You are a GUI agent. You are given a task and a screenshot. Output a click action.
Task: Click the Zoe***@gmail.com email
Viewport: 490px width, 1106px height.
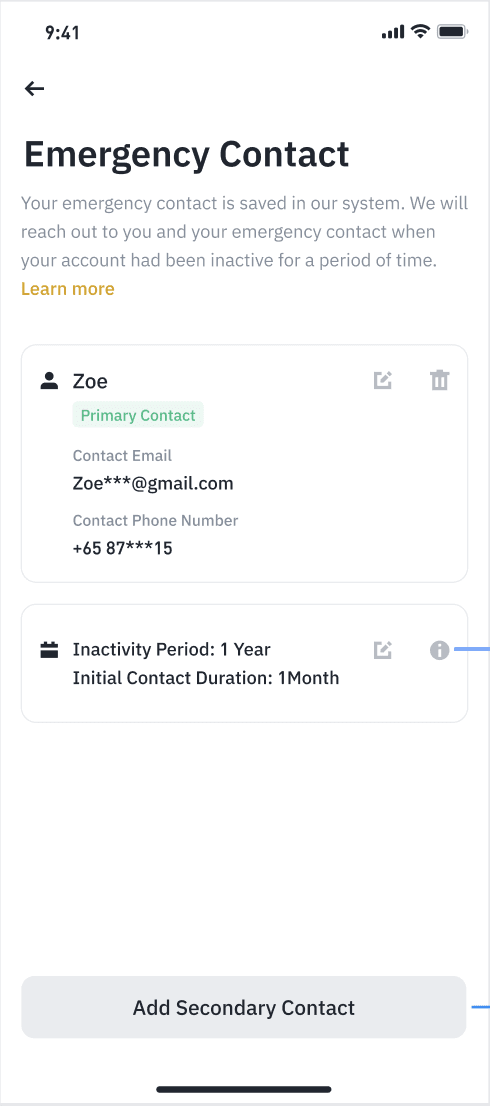(x=153, y=484)
